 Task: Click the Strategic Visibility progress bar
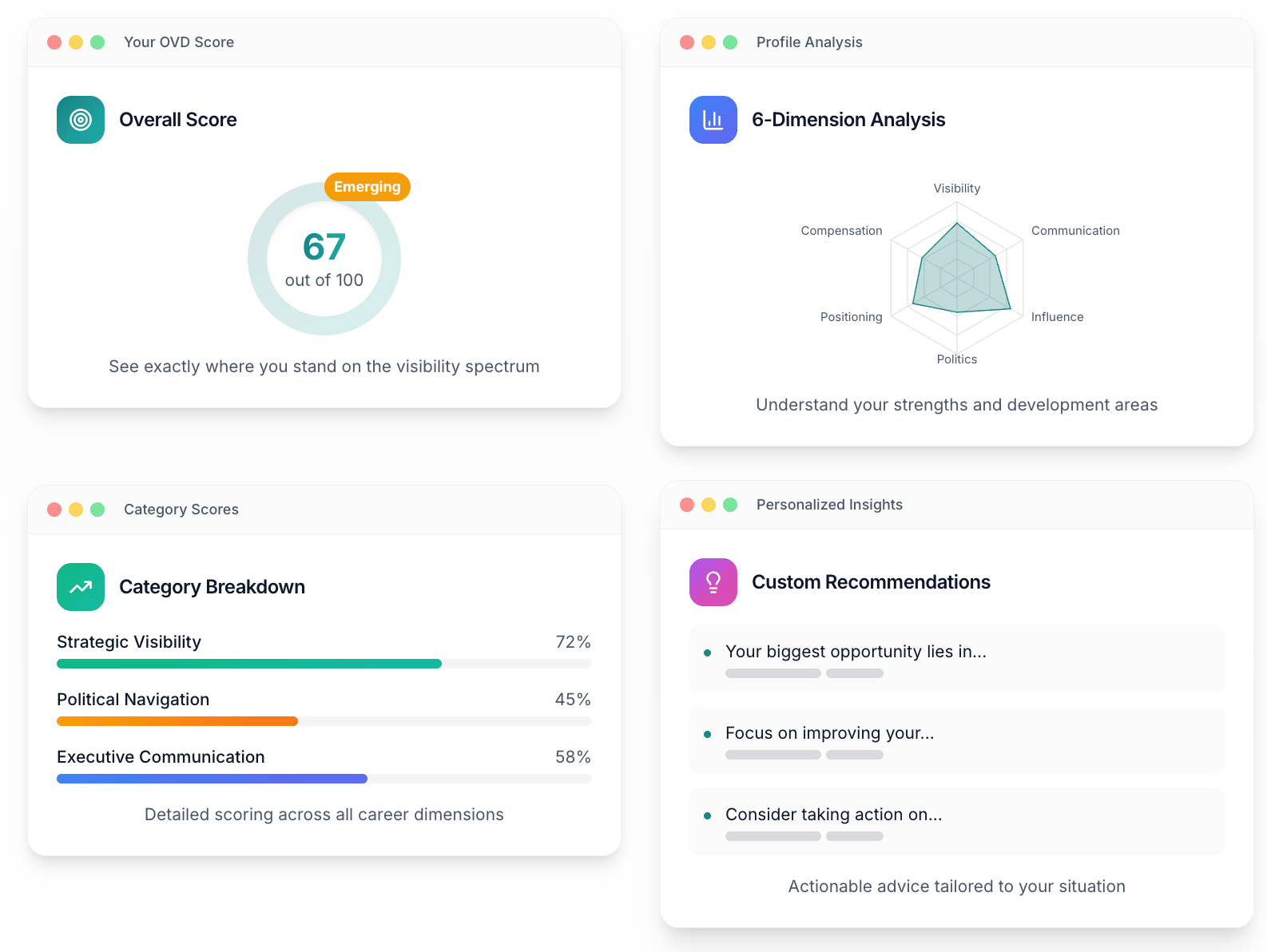[248, 664]
